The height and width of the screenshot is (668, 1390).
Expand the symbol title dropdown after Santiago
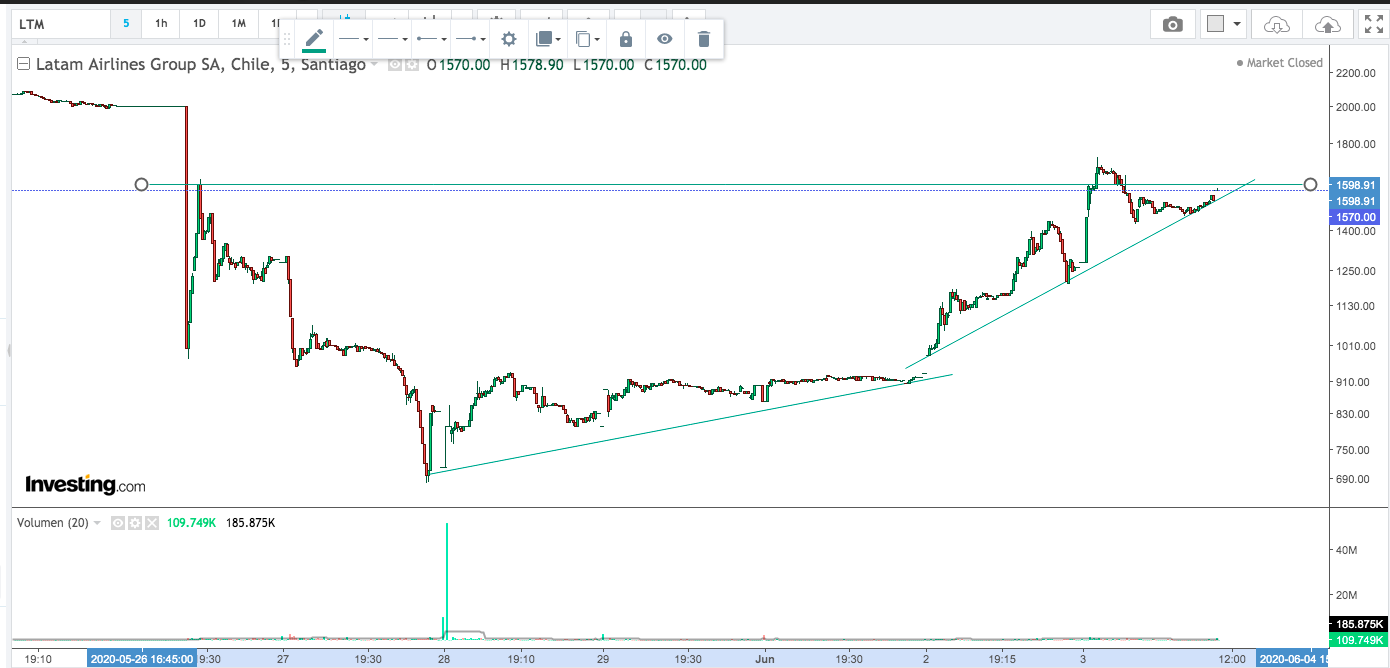pos(375,65)
